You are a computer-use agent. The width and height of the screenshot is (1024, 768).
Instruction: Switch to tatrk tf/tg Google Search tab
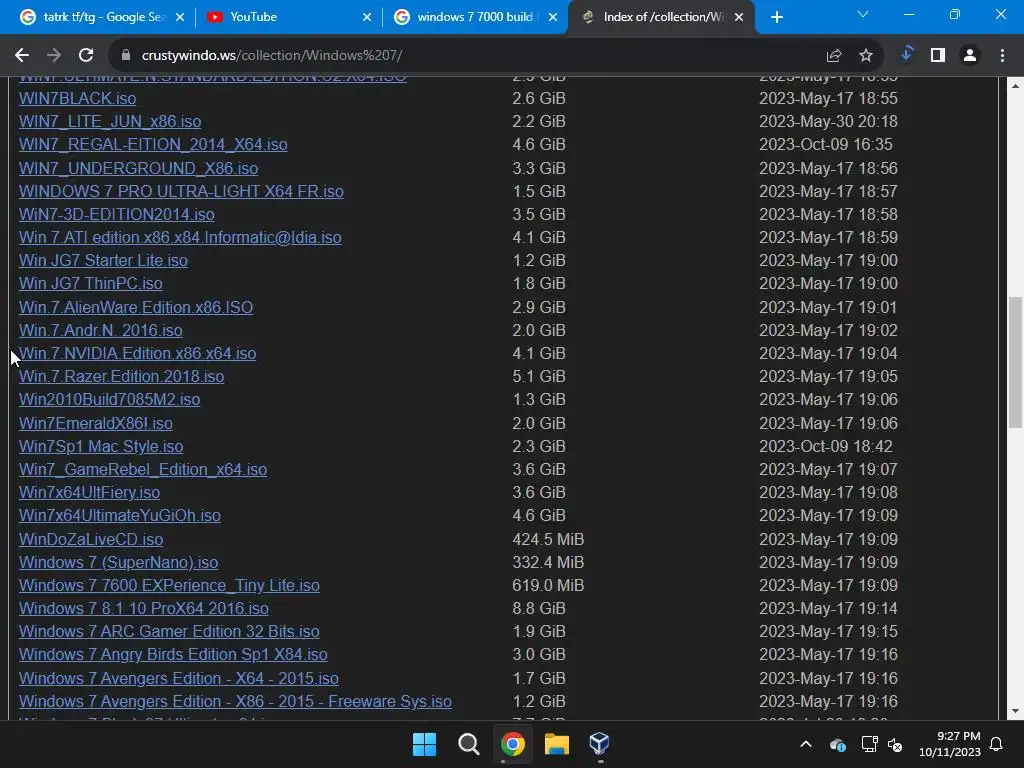coord(103,17)
